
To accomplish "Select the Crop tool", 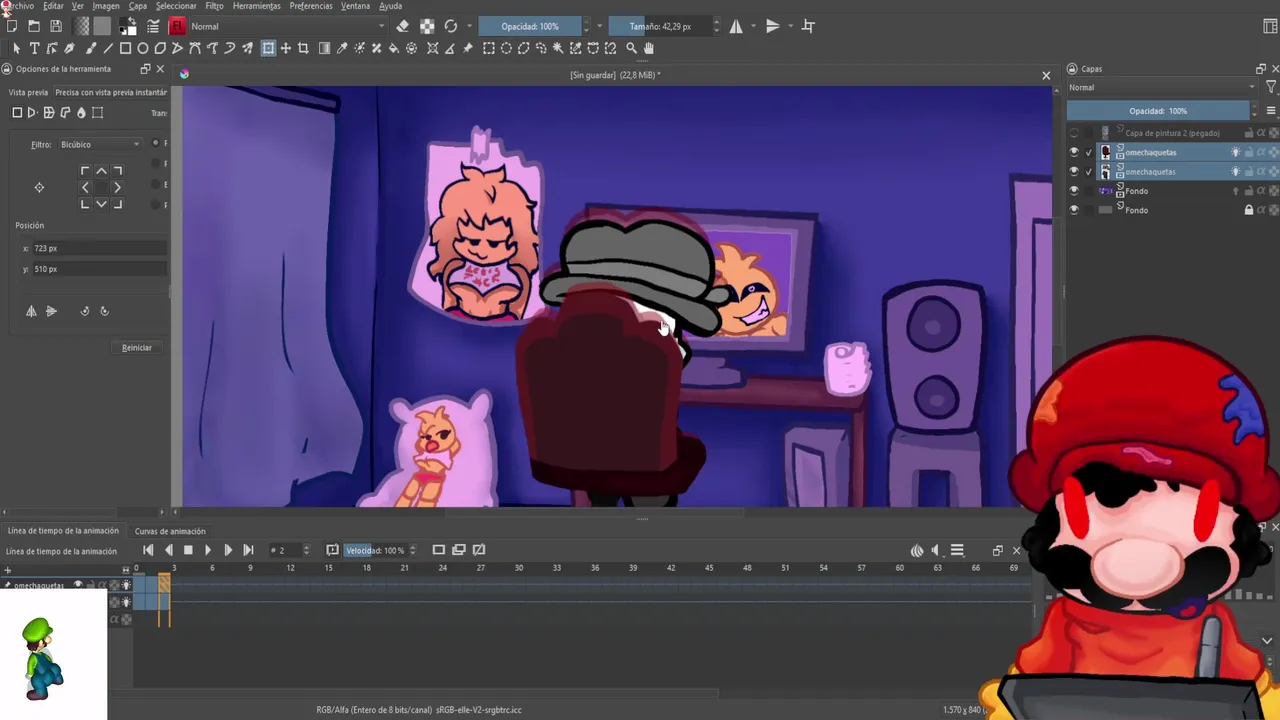I will coord(303,48).
